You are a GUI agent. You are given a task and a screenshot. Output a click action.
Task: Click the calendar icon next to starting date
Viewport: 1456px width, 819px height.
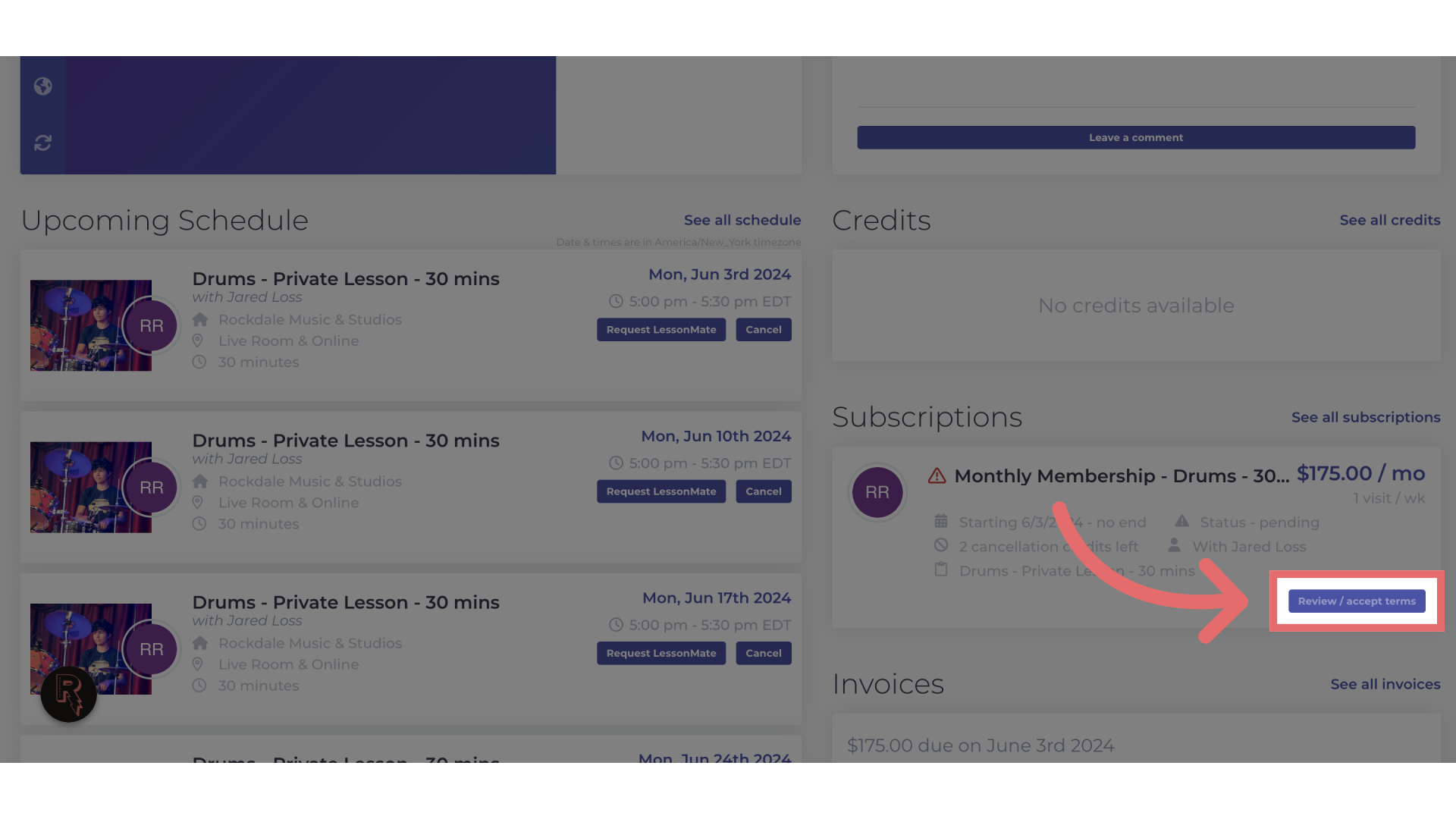coord(940,521)
